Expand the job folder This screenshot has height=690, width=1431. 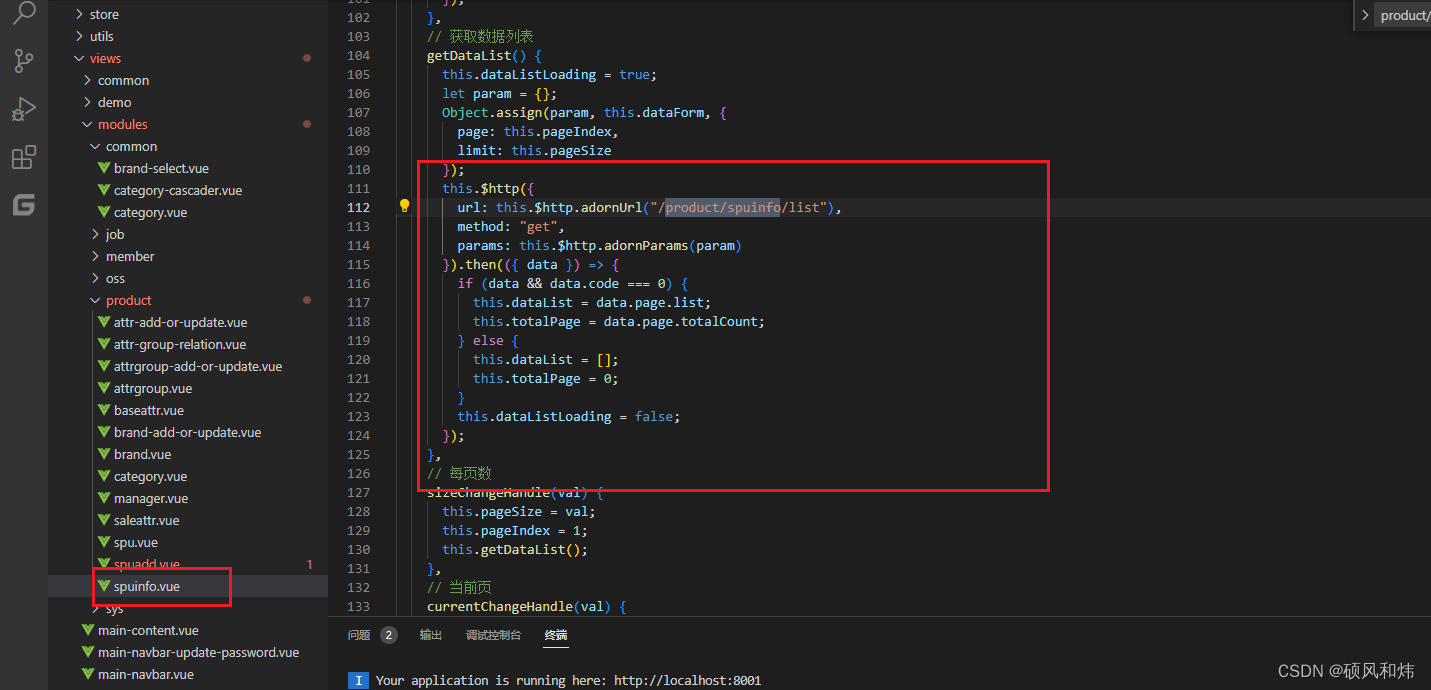(96, 234)
